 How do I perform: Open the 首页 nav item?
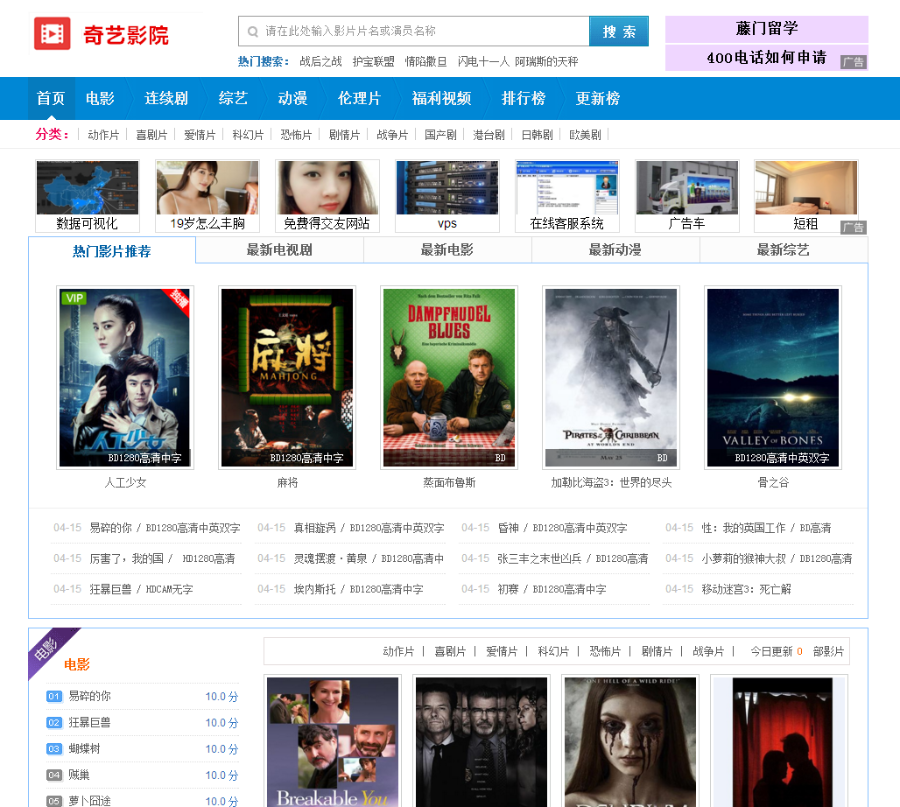(51, 98)
